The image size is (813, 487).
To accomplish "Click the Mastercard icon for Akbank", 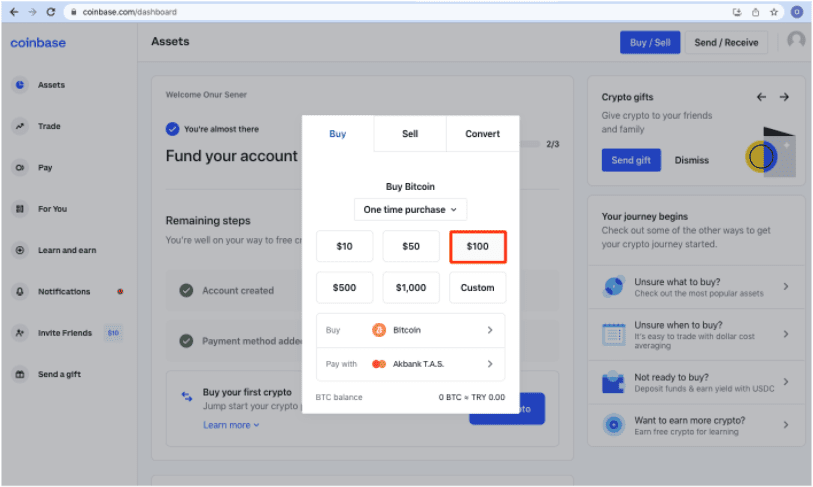I will 379,364.
